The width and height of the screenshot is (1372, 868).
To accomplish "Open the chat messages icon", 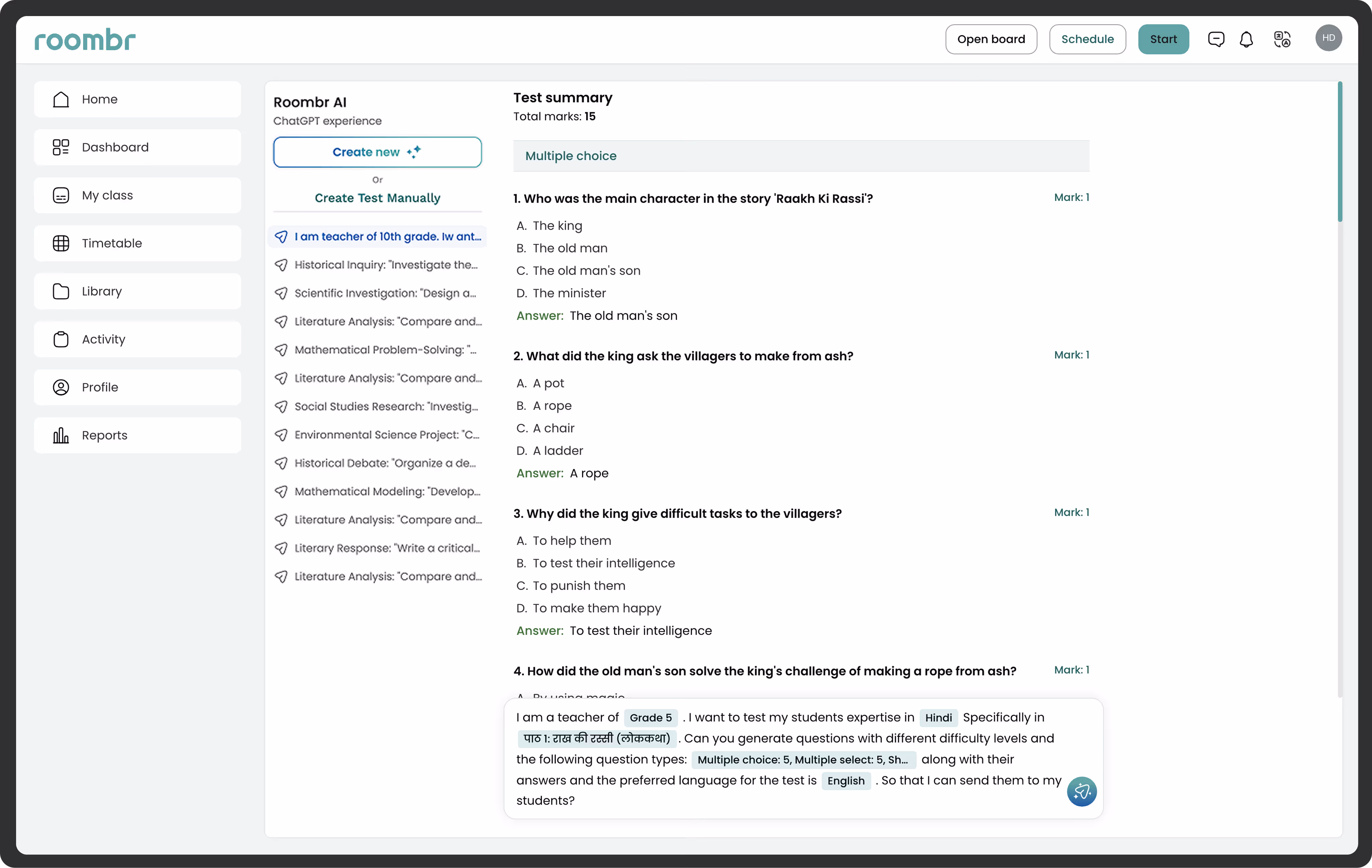I will (1216, 39).
